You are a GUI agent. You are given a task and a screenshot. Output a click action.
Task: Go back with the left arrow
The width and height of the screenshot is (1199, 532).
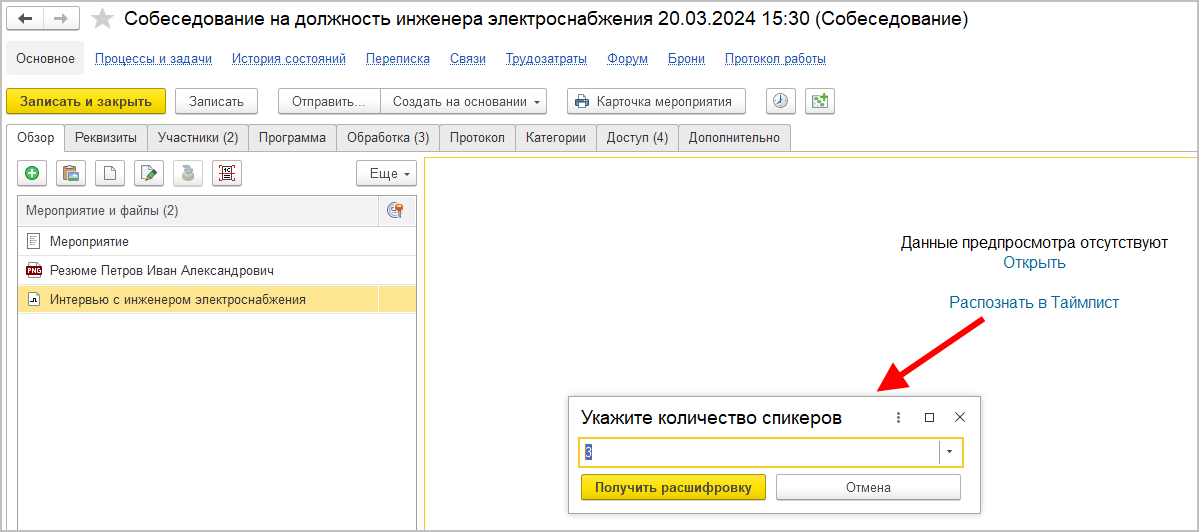[26, 20]
